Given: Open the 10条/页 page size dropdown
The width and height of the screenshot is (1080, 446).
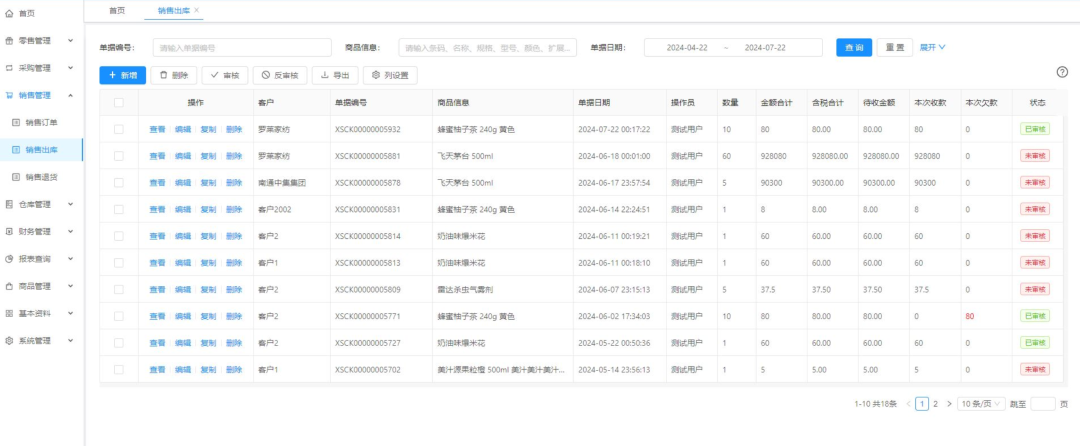Looking at the screenshot, I should pyautogui.click(x=979, y=404).
